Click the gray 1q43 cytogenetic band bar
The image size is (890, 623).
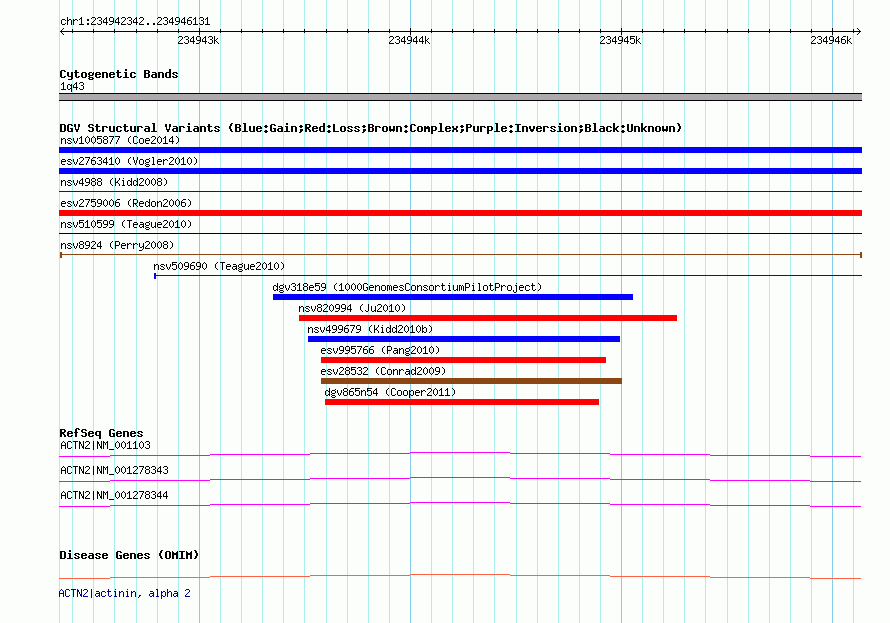coord(460,97)
